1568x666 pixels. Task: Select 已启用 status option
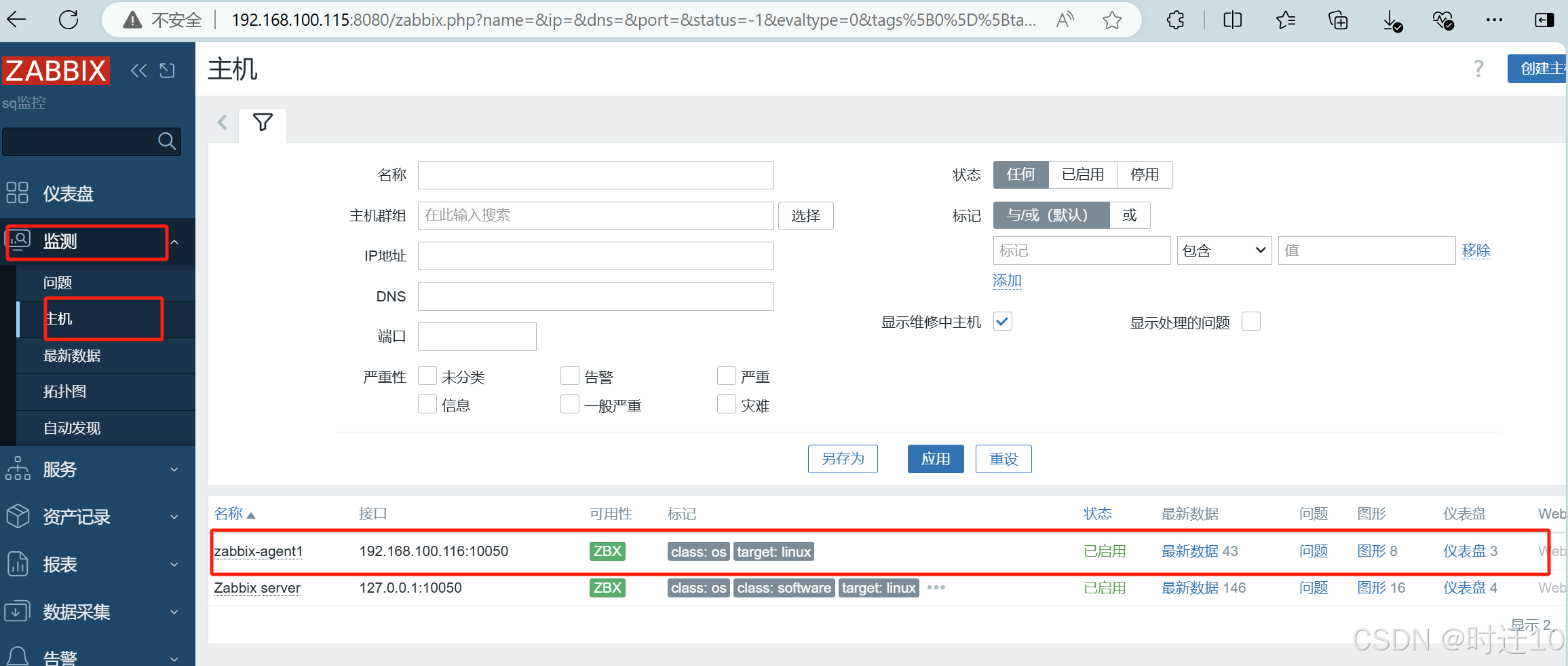[x=1083, y=174]
